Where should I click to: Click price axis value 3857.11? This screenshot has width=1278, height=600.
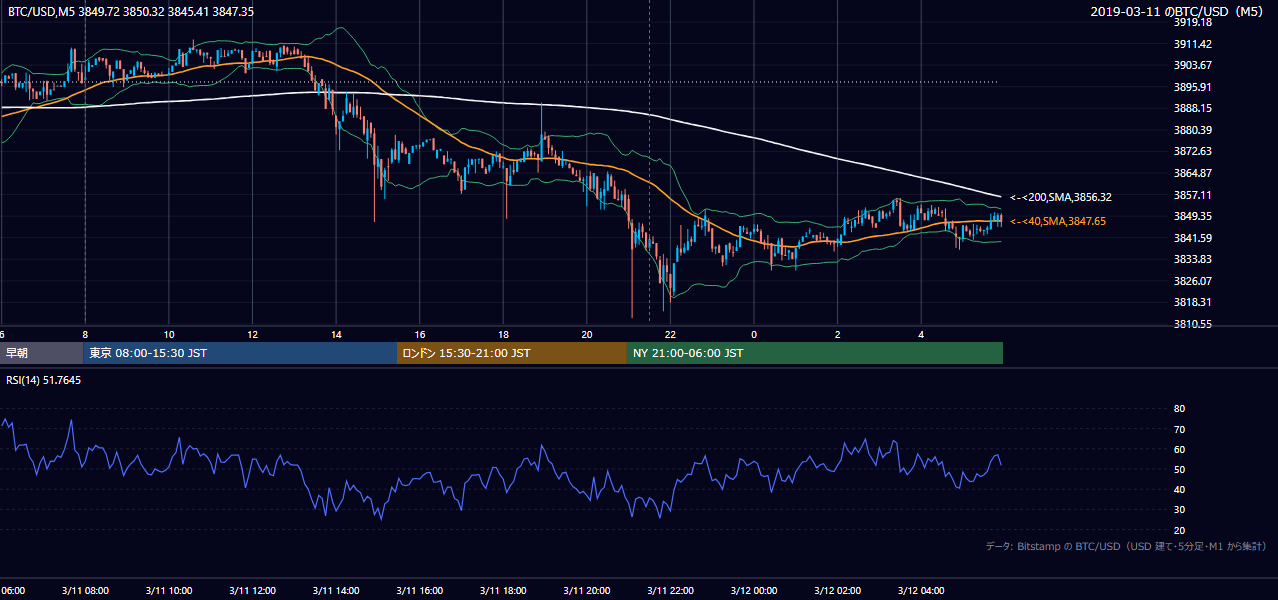tap(1193, 195)
